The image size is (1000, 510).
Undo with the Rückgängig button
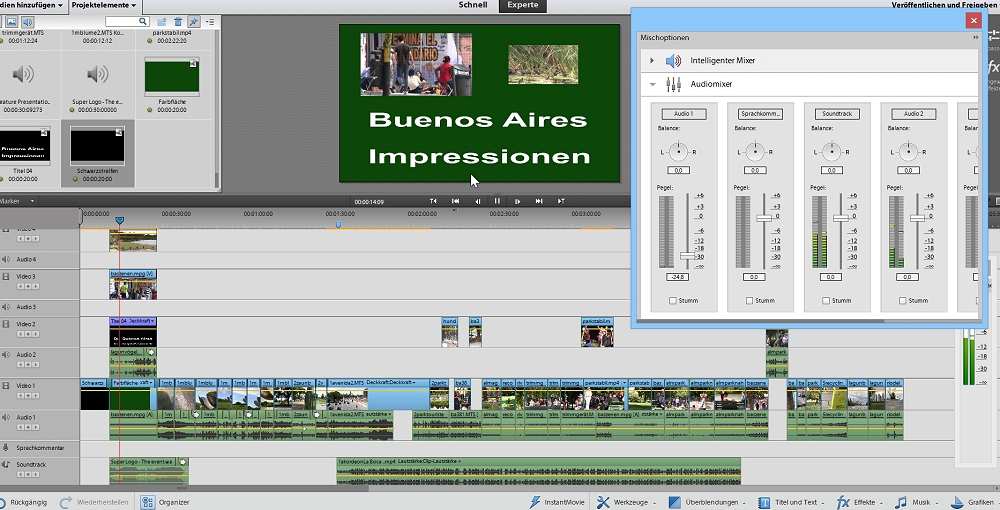pyautogui.click(x=24, y=502)
